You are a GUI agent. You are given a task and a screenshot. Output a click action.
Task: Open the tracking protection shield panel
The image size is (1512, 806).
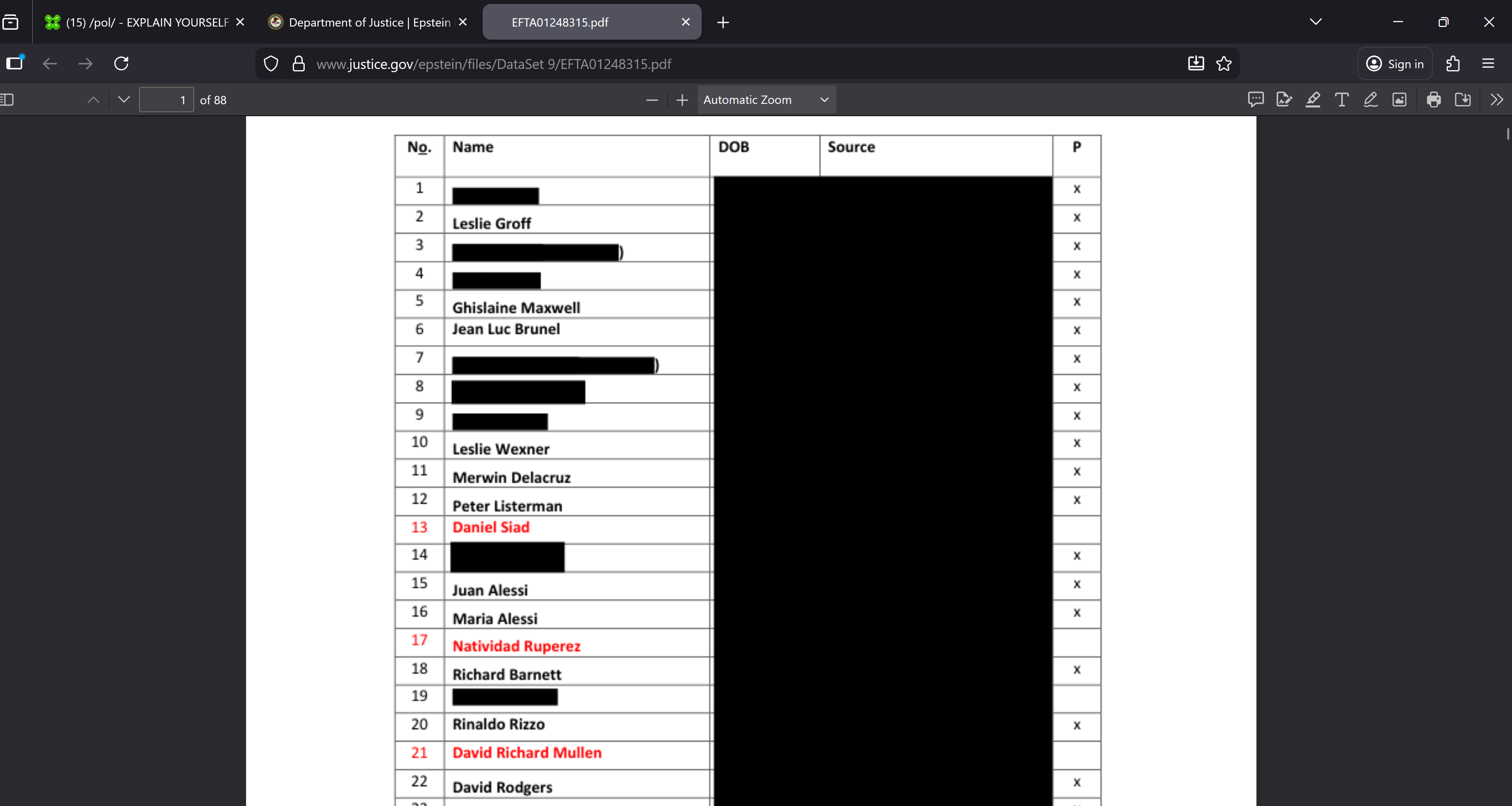(271, 63)
